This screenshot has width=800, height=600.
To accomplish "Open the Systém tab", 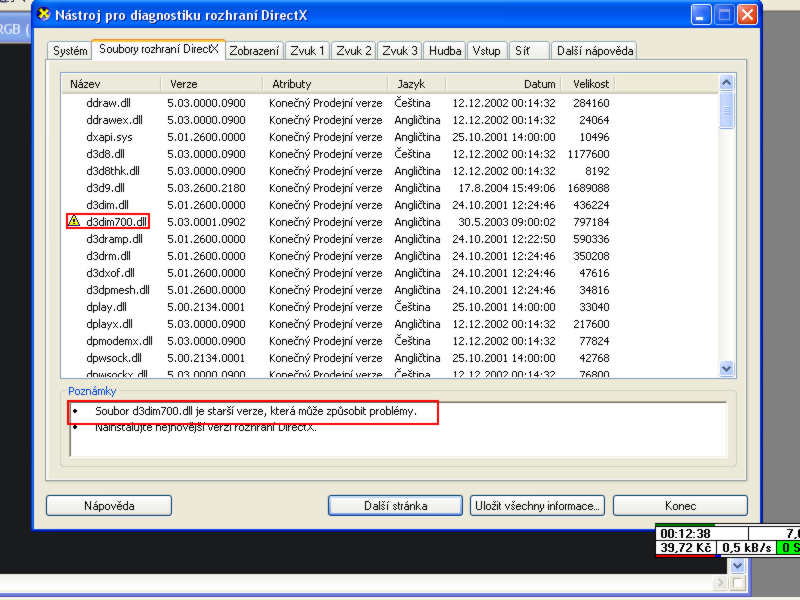I will 70,51.
